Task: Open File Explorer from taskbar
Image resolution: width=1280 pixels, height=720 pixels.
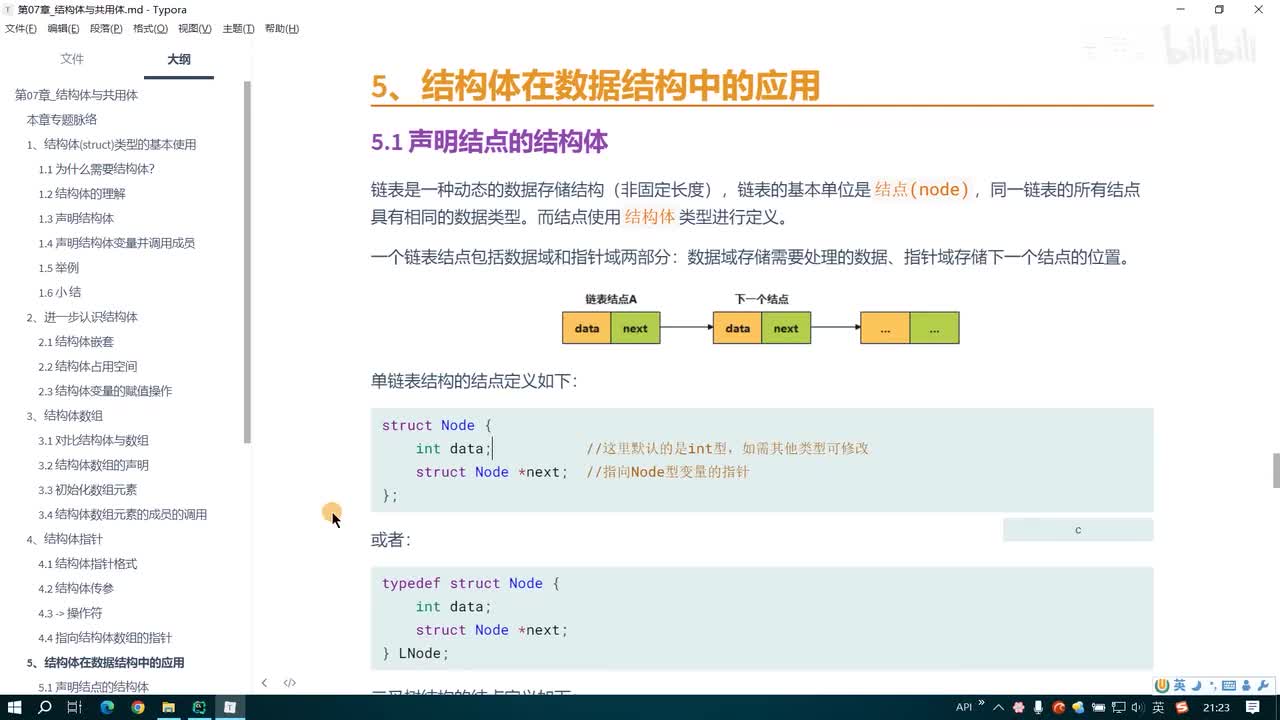Action: (169, 707)
